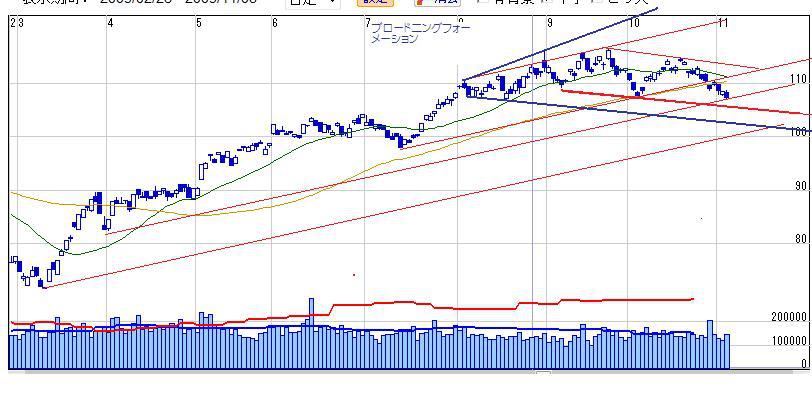Click the 消去 erase button with icon
The image size is (812, 400).
coord(438,2)
